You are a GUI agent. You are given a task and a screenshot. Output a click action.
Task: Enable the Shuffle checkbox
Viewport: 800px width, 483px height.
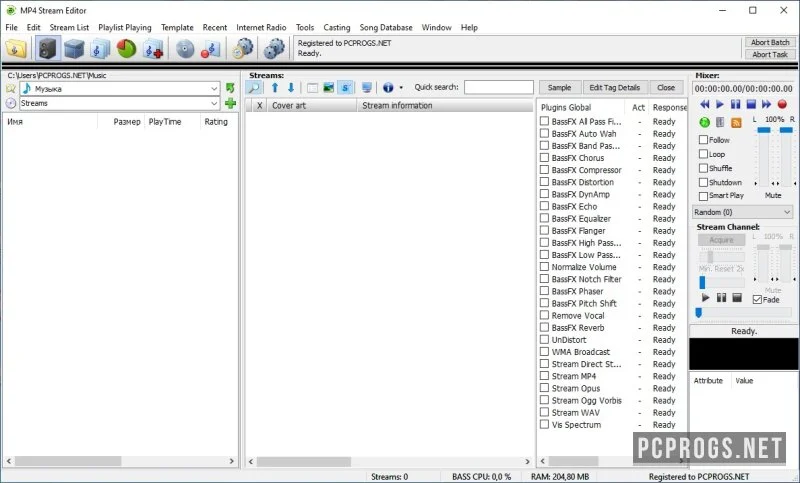[704, 168]
